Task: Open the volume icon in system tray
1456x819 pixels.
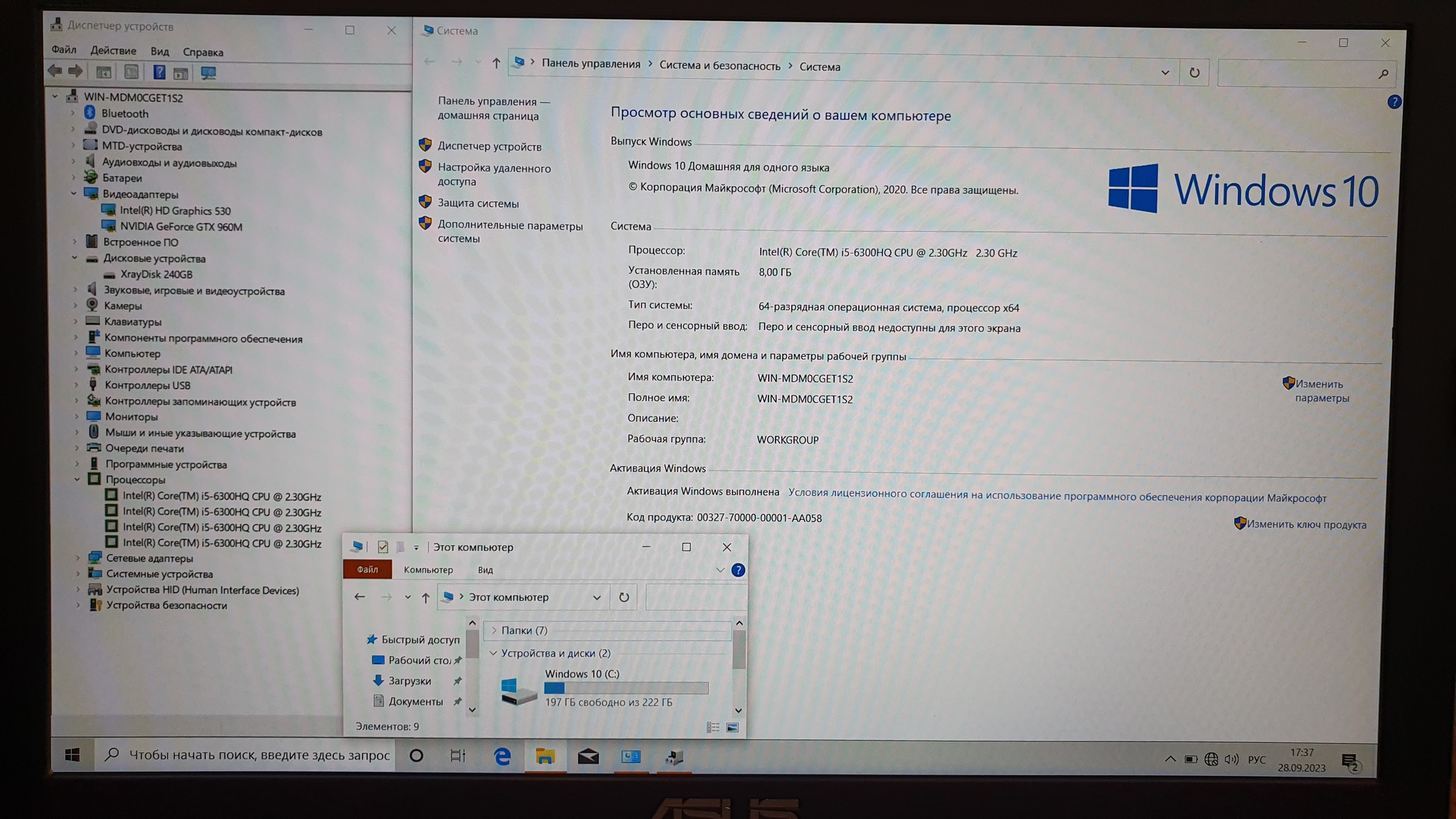Action: 1232,759
